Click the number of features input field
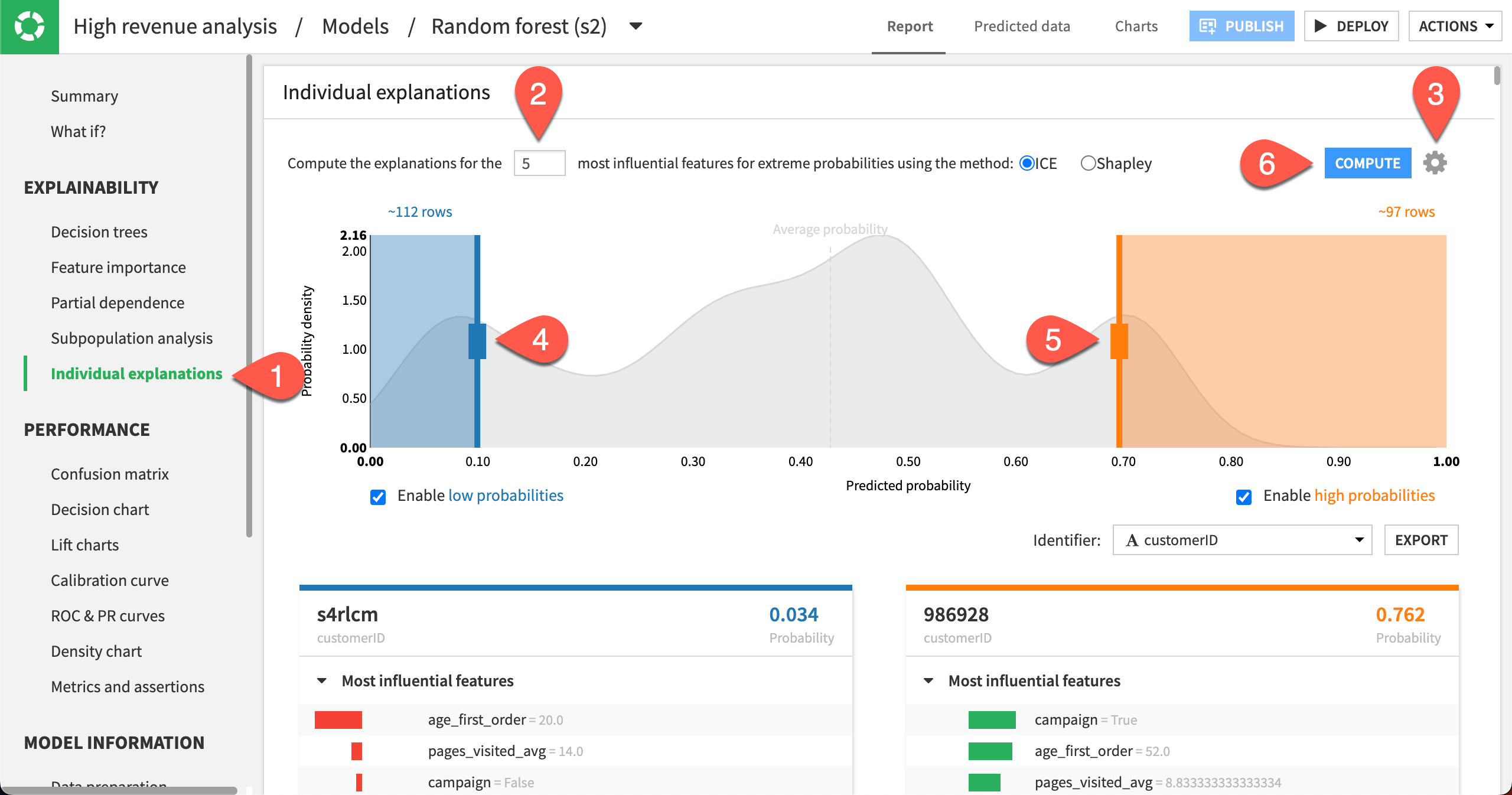 click(539, 163)
